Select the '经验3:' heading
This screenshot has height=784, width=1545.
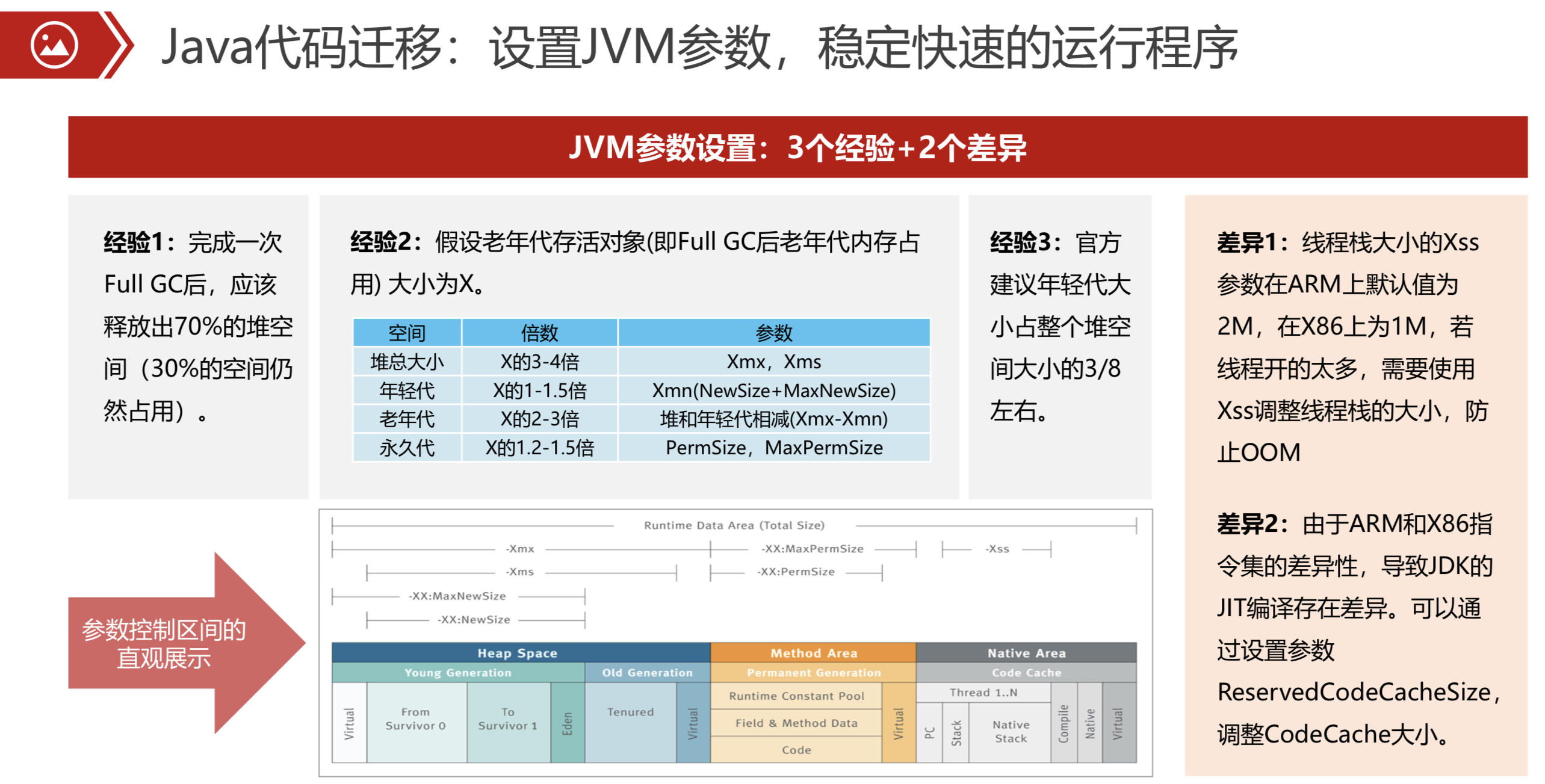pyautogui.click(x=1027, y=242)
